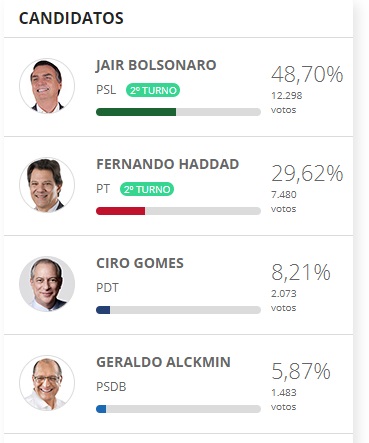This screenshot has width=369, height=443.
Task: Click the green Bolsonaro vote progress bar
Action: click(x=178, y=112)
